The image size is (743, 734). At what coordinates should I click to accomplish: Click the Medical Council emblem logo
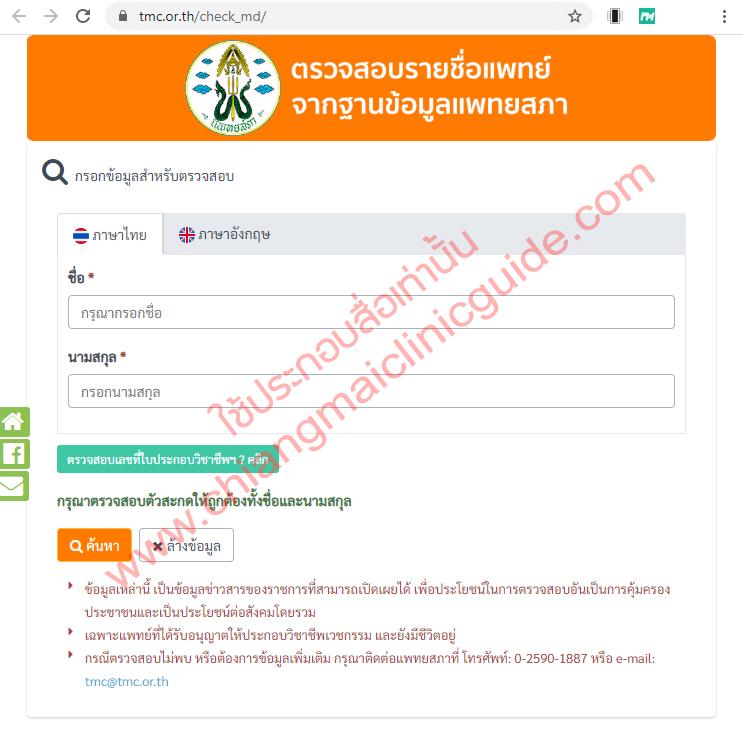pyautogui.click(x=233, y=88)
